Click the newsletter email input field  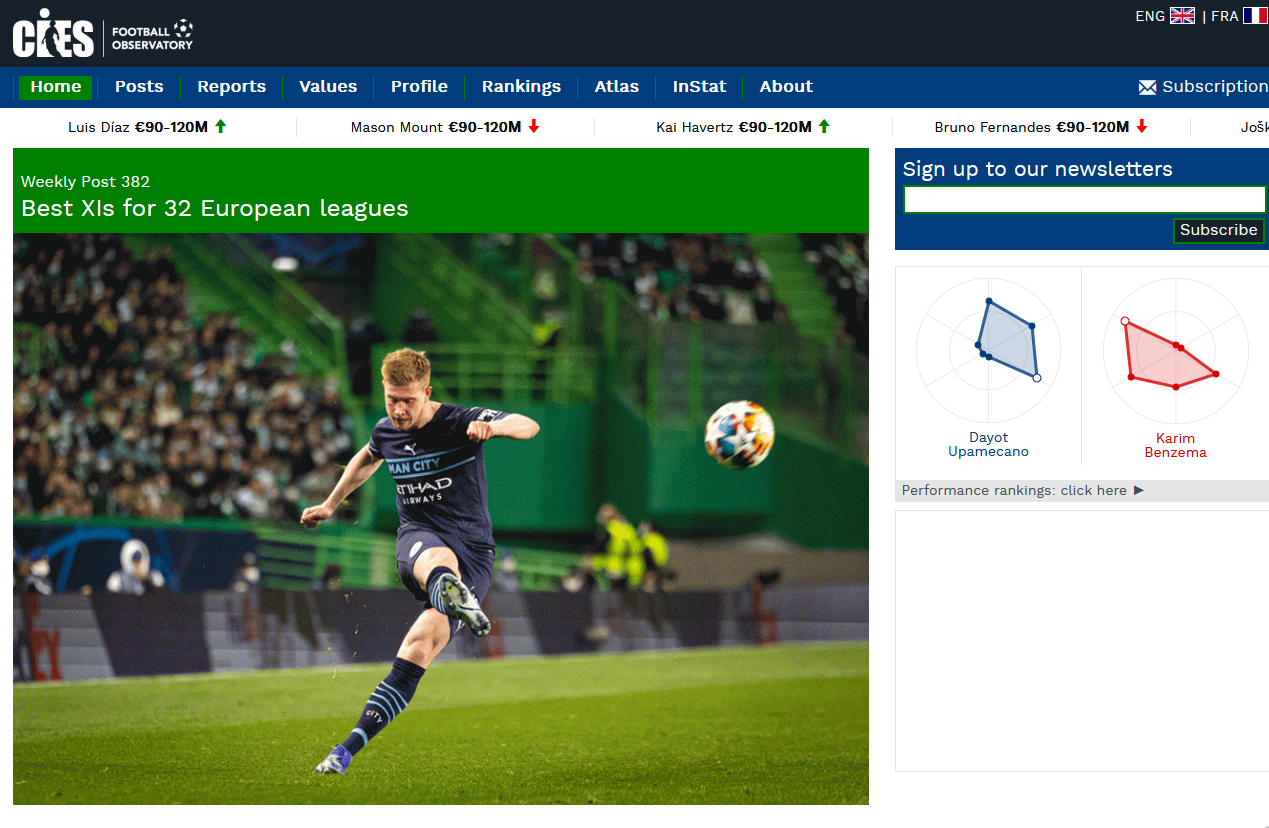[x=1084, y=199]
